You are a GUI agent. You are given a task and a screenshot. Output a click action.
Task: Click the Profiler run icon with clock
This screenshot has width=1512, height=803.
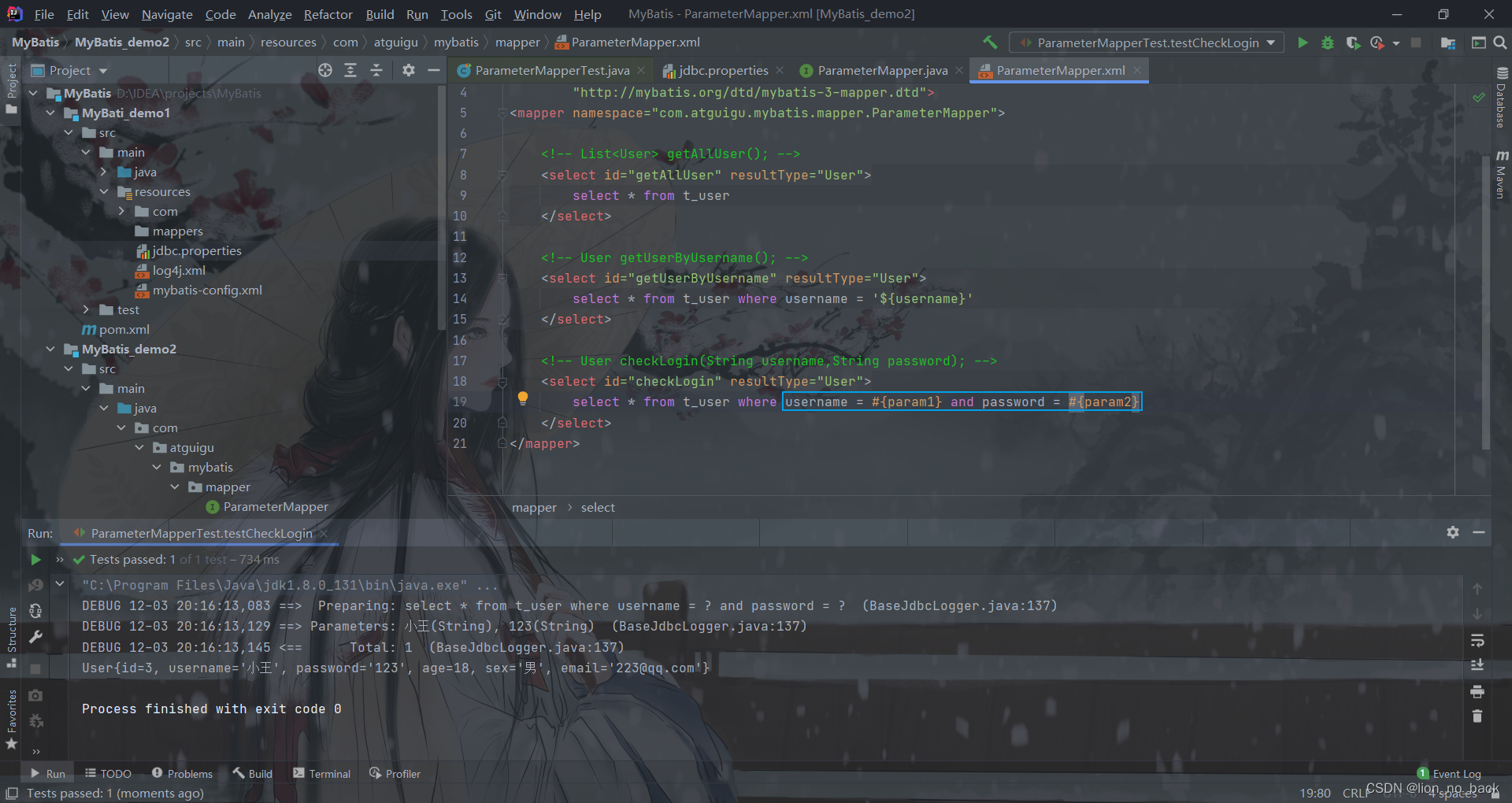point(1377,43)
